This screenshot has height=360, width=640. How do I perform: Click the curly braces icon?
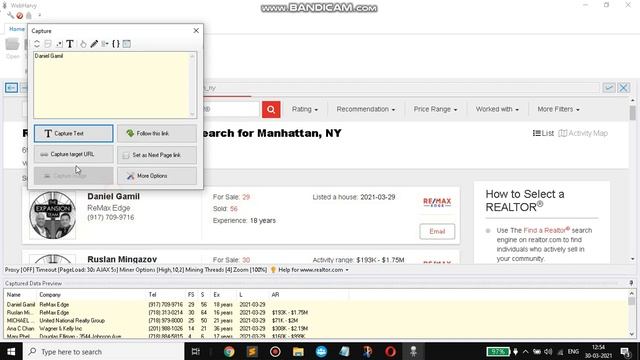tap(116, 44)
